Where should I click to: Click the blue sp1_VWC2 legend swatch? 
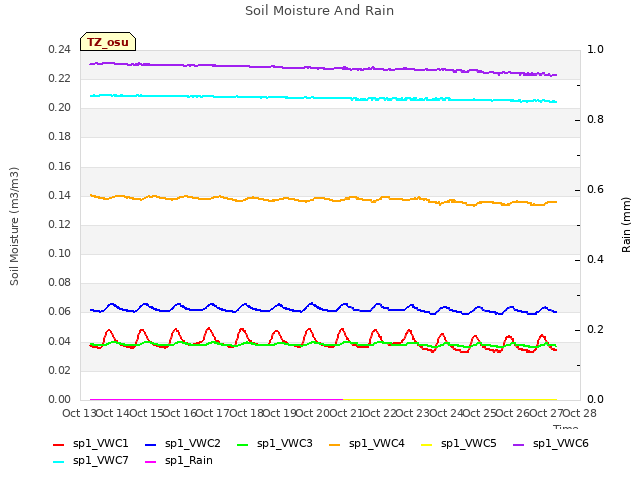pos(151,444)
